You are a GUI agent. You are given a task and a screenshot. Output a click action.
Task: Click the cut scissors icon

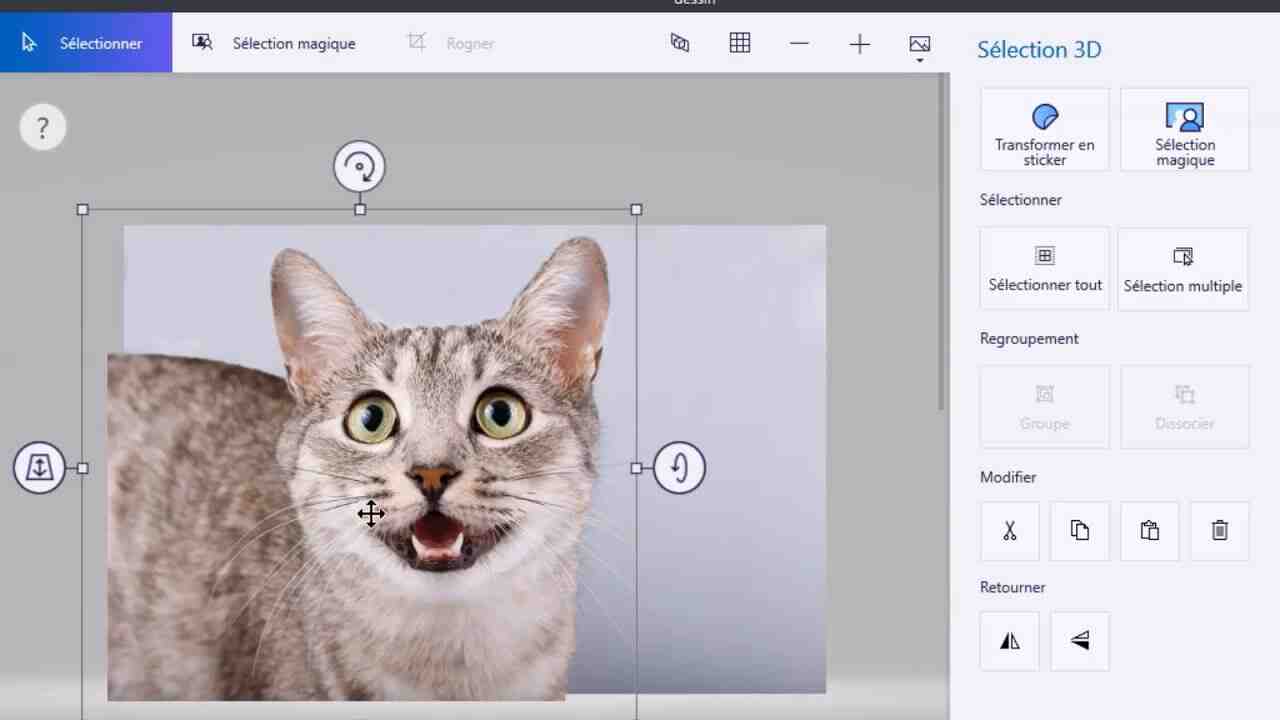(x=1010, y=531)
